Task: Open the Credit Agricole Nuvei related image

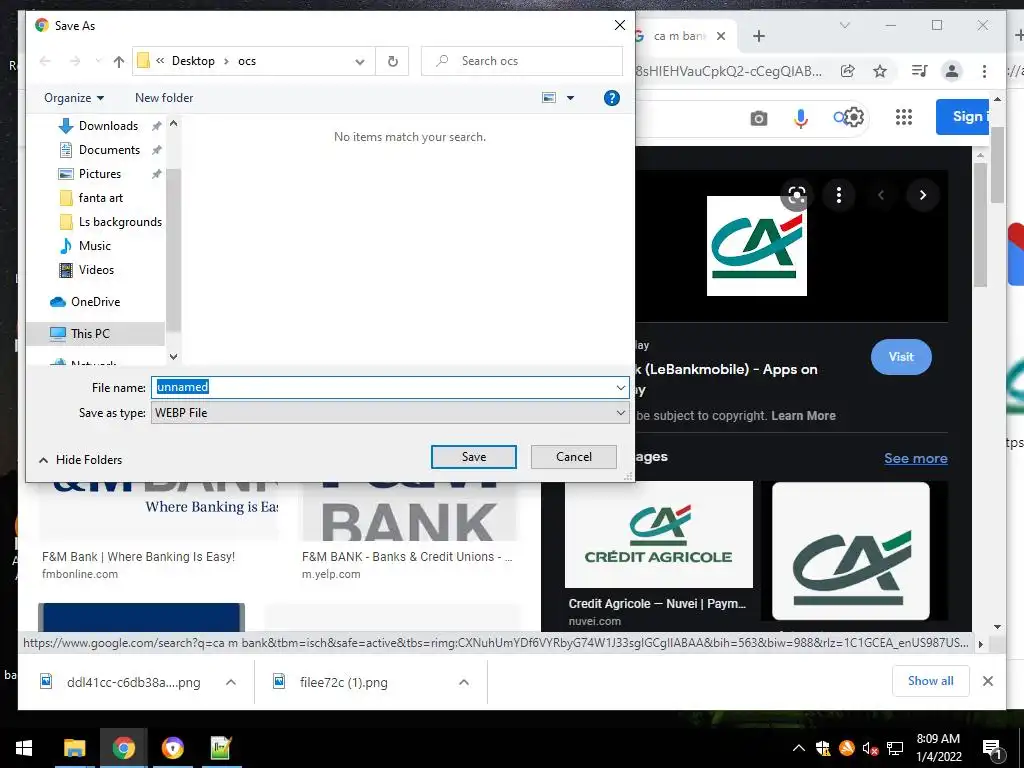Action: tap(658, 535)
